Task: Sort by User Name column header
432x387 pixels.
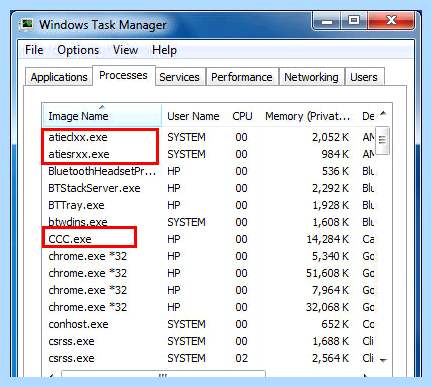Action: pos(193,116)
